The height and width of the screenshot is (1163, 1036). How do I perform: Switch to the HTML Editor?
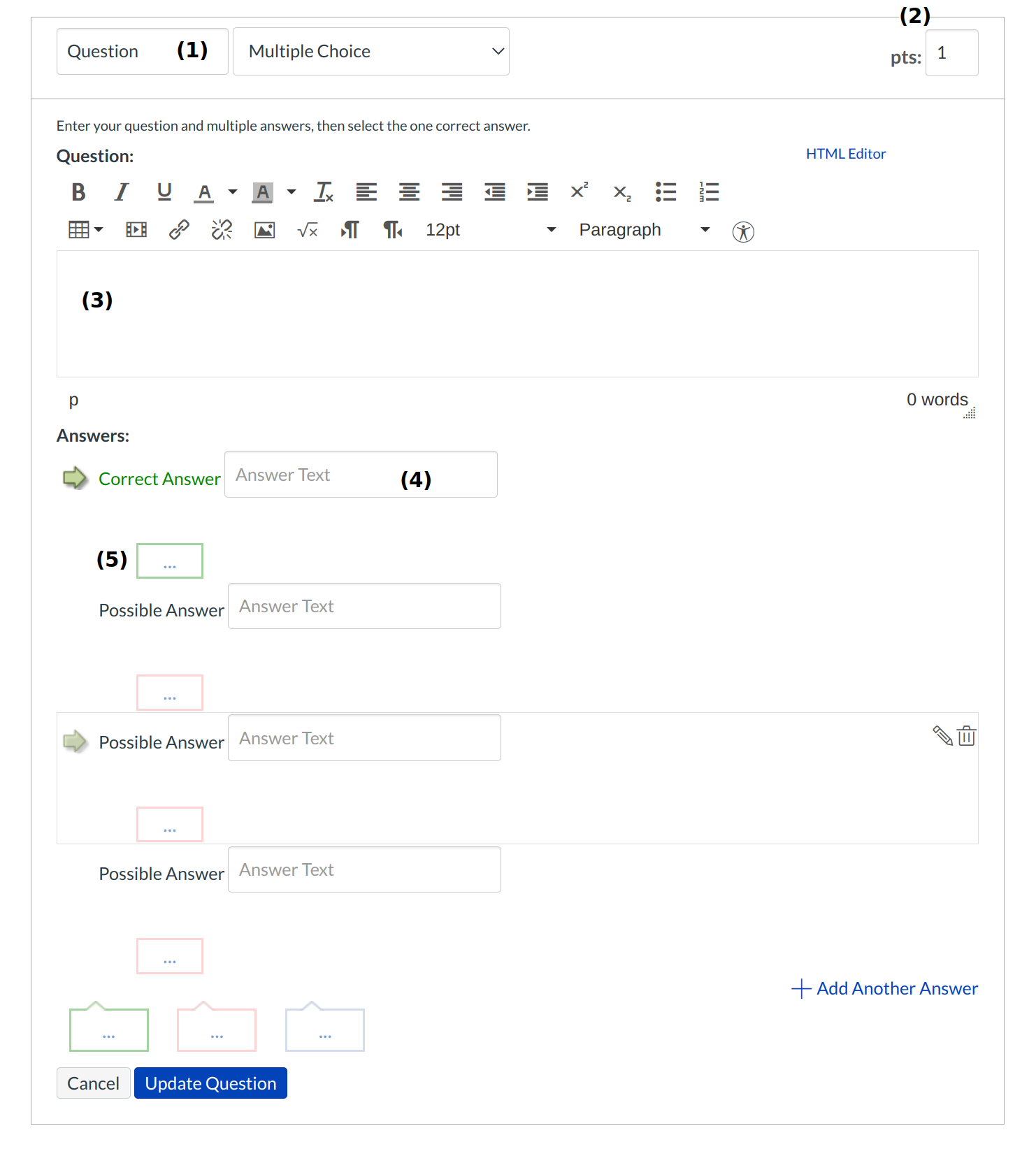(x=845, y=154)
